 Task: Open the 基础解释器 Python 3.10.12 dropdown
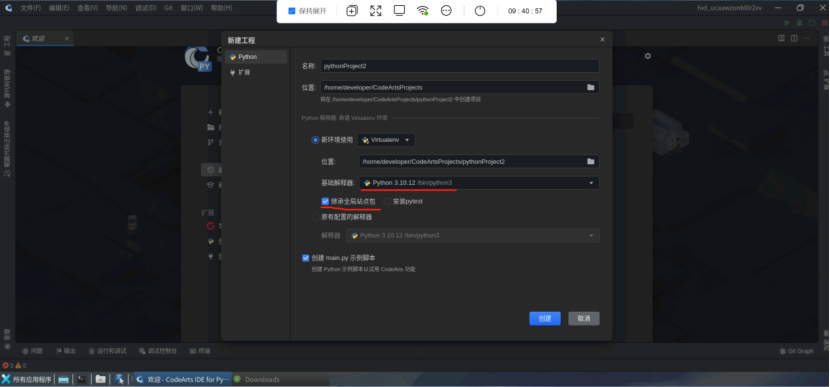479,183
